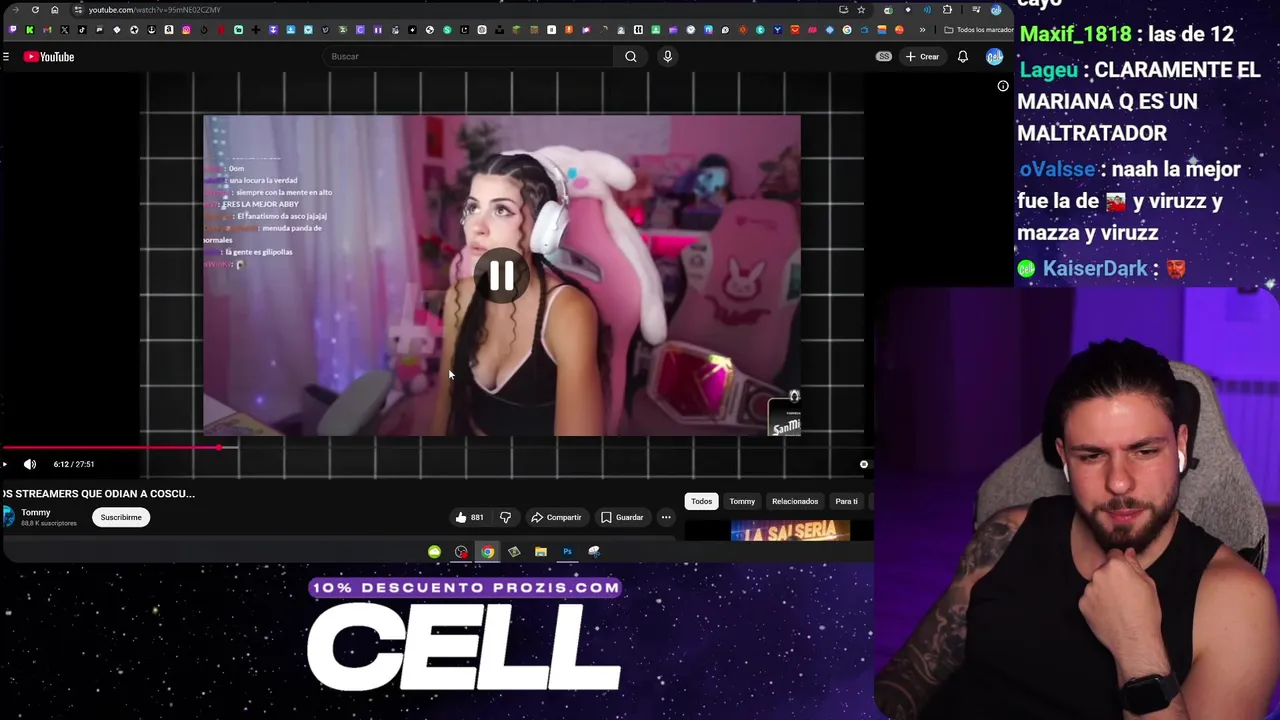The image size is (1280, 720).
Task: View site information for youtube.com
Action: tap(77, 10)
